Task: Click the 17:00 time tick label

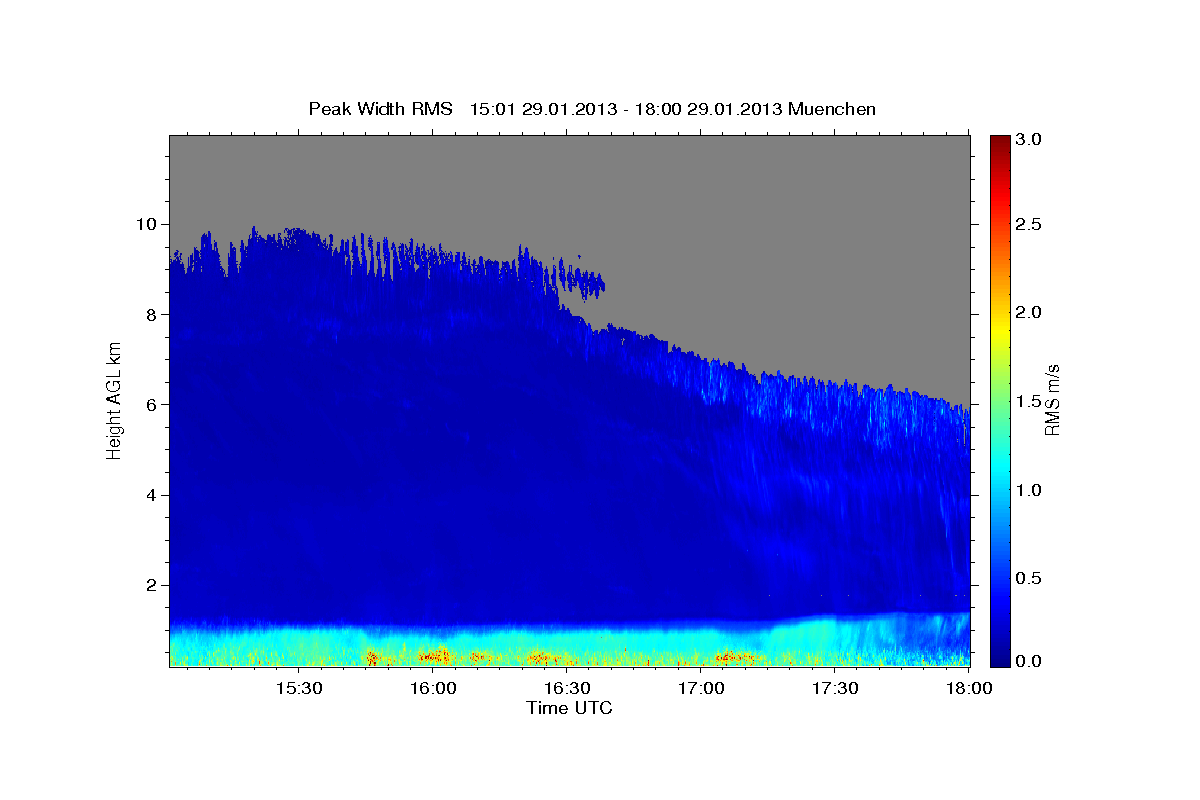Action: point(701,688)
